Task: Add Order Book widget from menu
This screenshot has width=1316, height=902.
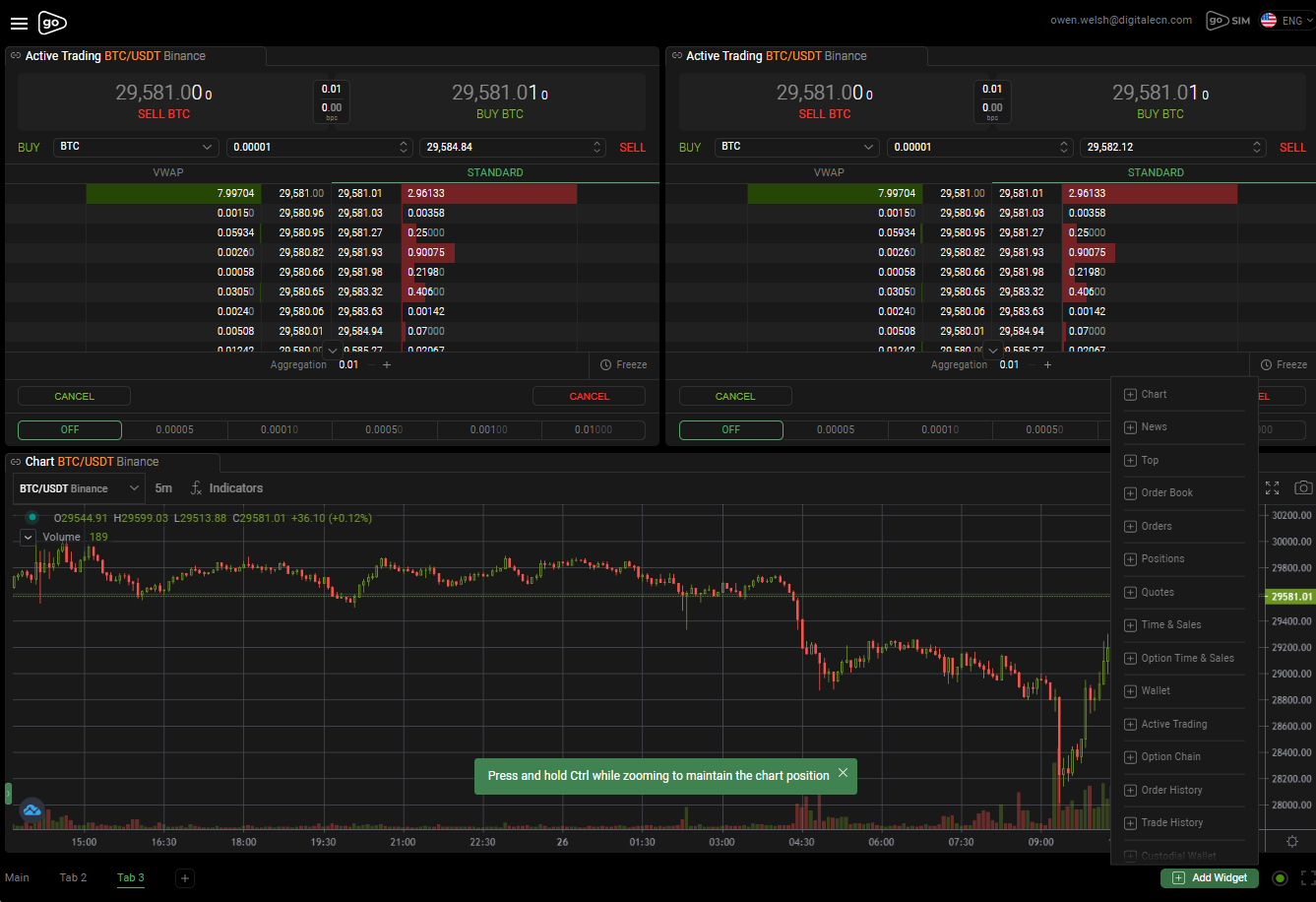Action: tap(1184, 493)
